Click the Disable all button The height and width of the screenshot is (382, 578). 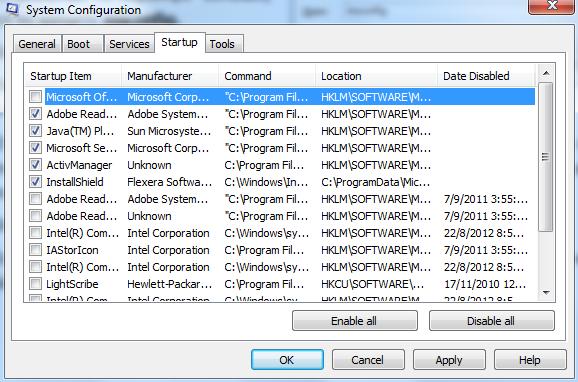click(x=492, y=321)
